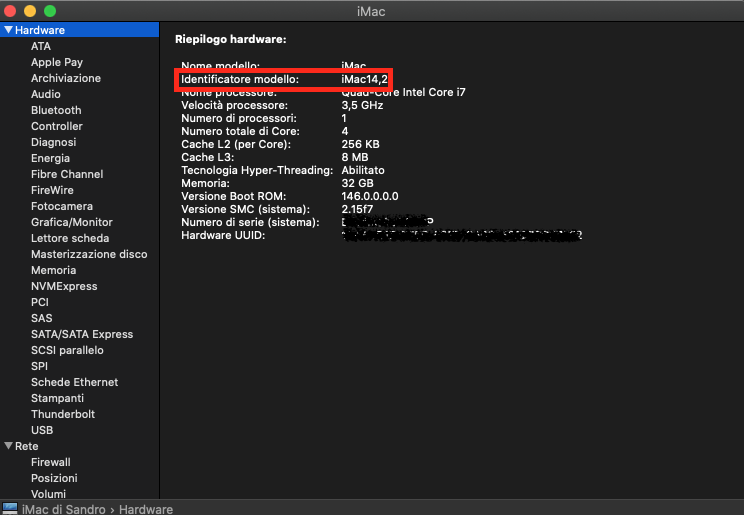Select Diagnosi in the sidebar
This screenshot has height=515, width=744.
54,142
